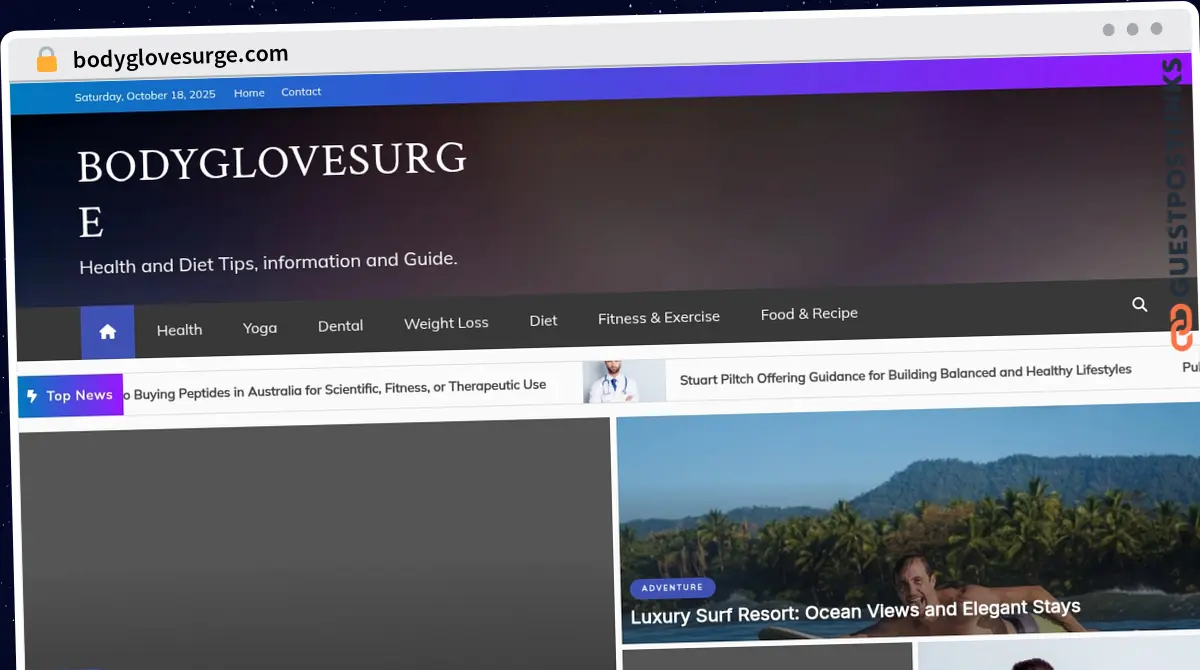The image size is (1200, 670).
Task: Select the Adventure category badge
Action: point(672,588)
